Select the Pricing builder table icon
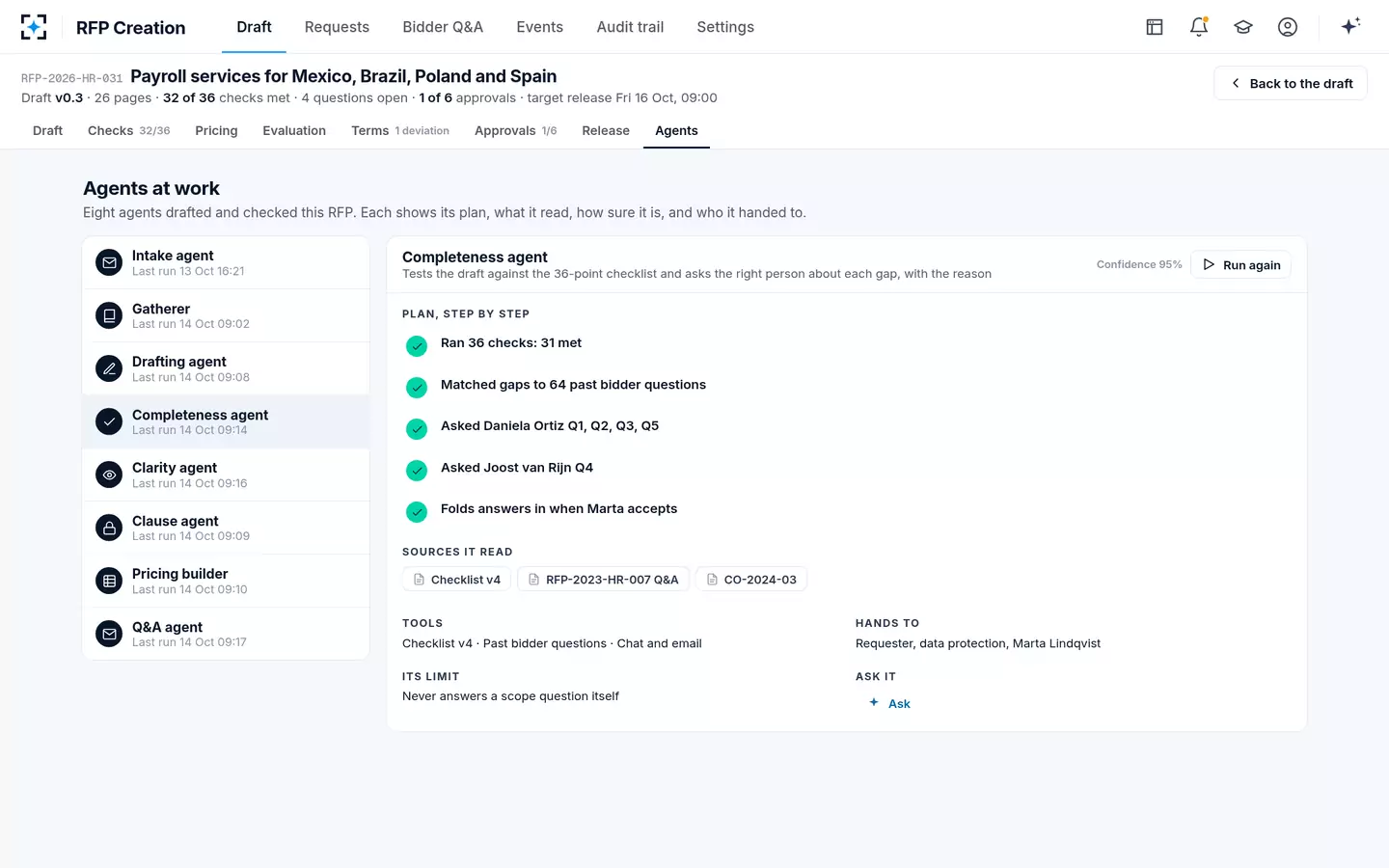1389x868 pixels. coord(109,581)
